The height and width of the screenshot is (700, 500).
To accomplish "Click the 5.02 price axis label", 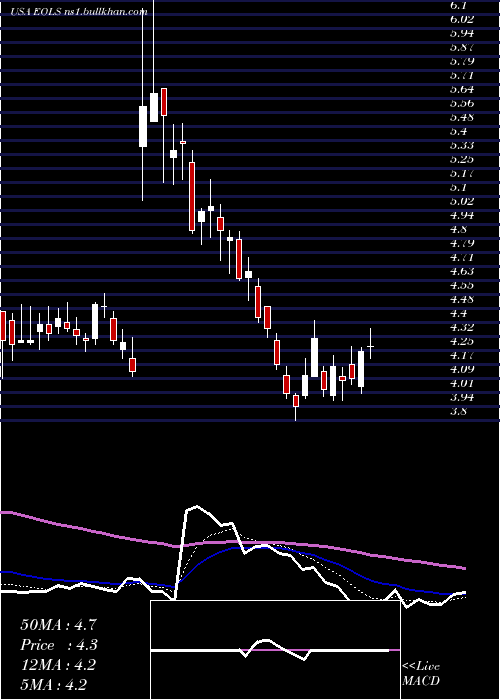I will pyautogui.click(x=462, y=201).
